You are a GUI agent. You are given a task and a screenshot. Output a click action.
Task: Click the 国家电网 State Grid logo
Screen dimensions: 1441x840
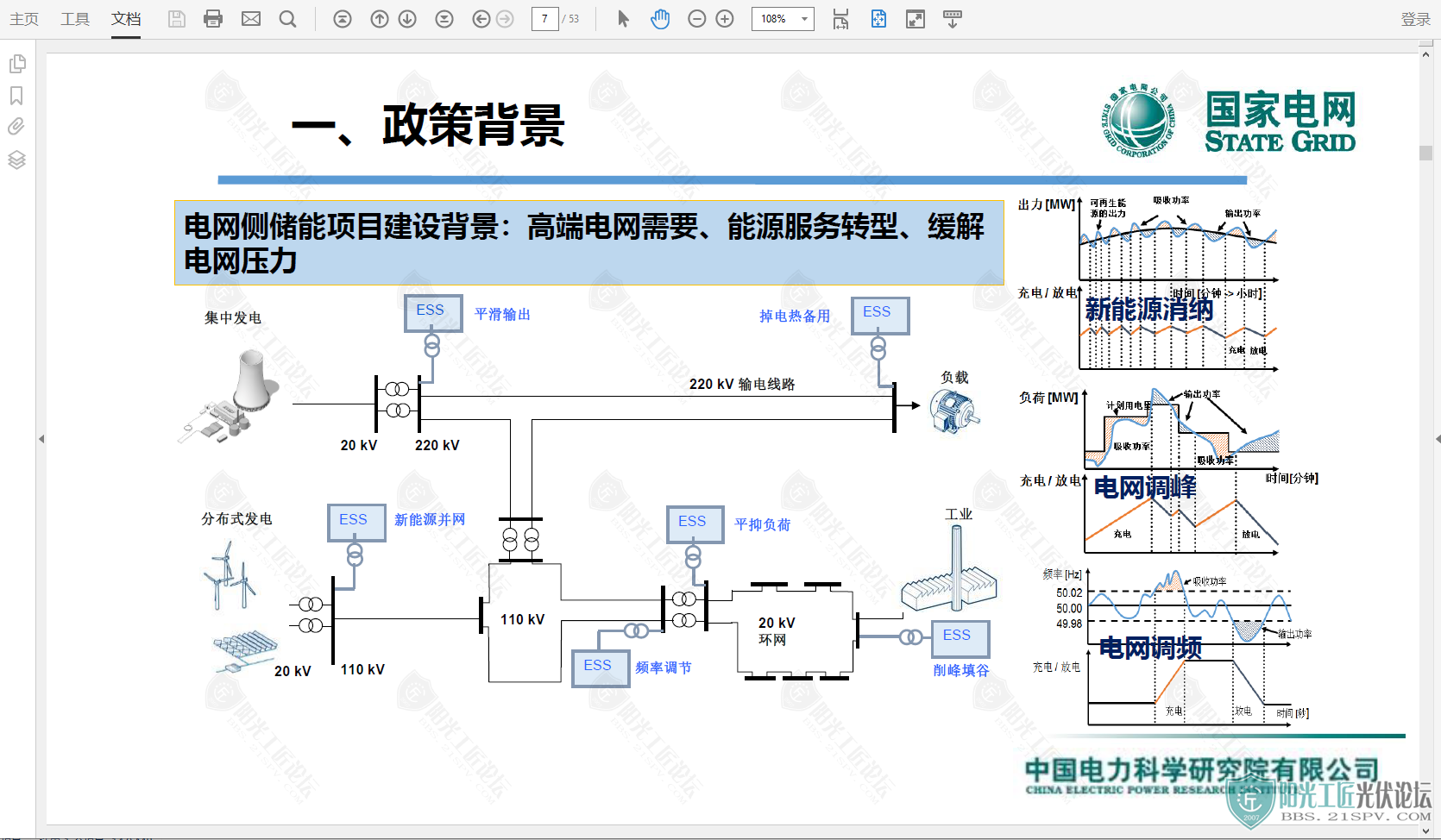1228,122
